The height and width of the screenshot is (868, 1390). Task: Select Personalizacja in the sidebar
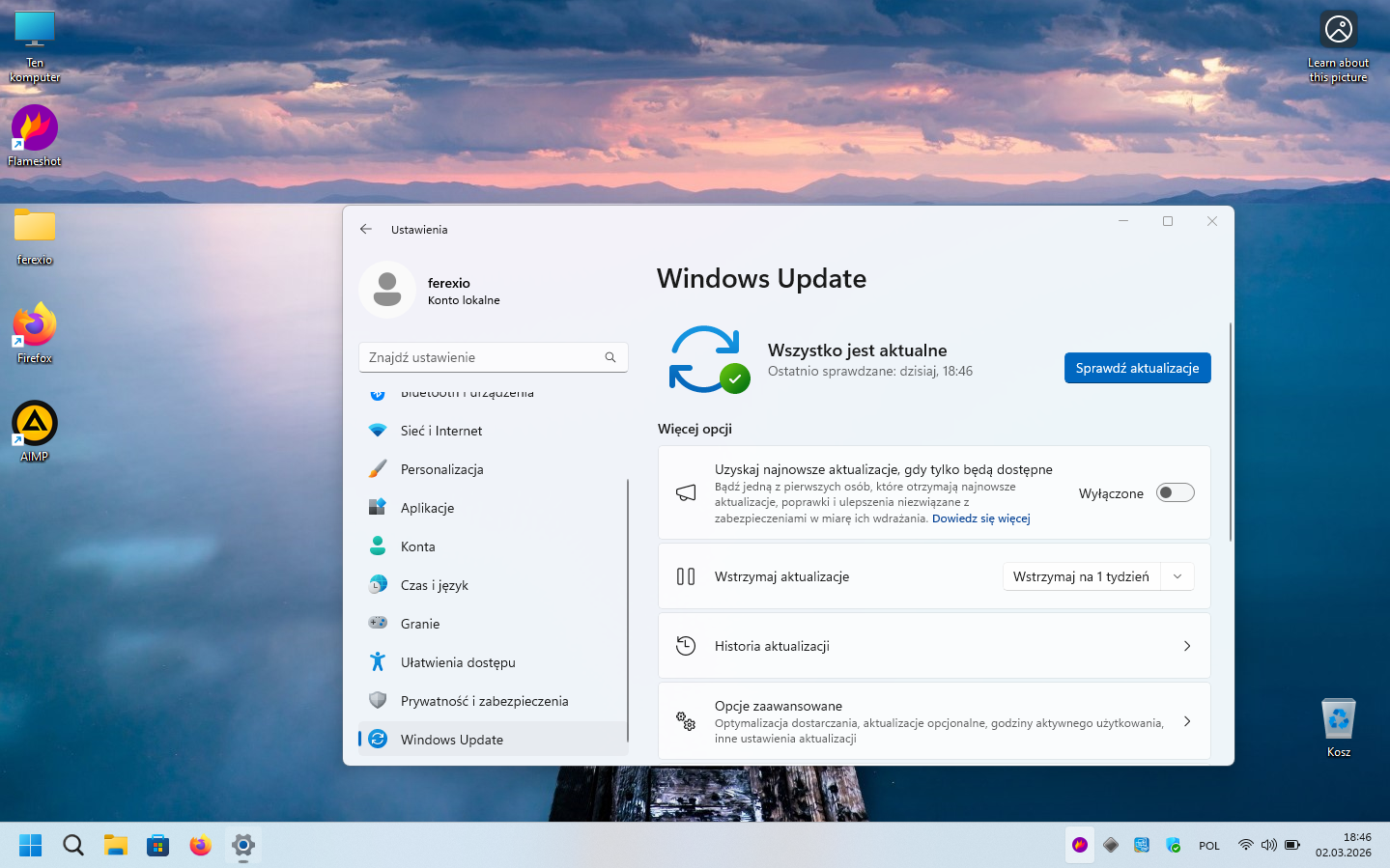click(x=442, y=469)
